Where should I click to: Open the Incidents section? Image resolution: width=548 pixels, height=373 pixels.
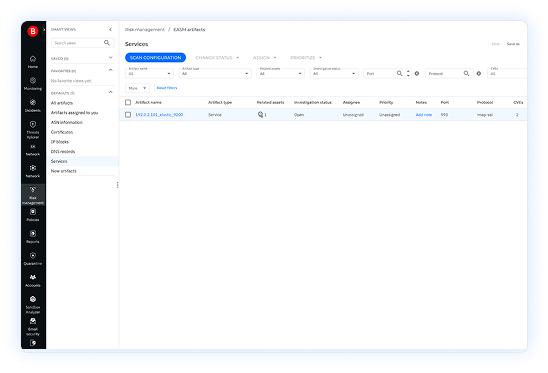click(33, 106)
